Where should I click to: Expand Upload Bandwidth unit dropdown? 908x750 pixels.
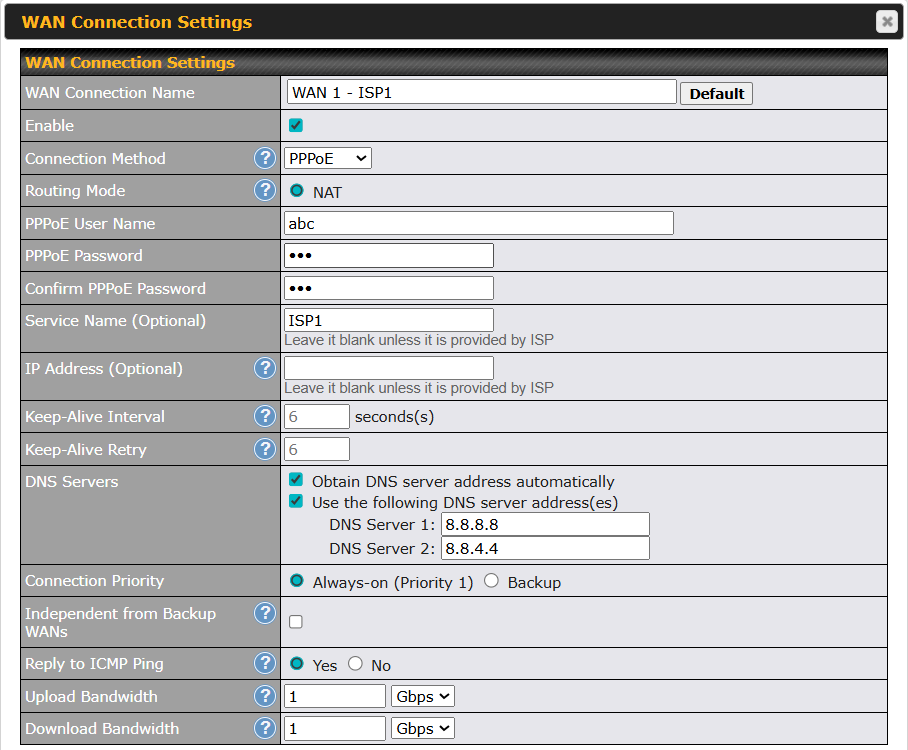(423, 696)
